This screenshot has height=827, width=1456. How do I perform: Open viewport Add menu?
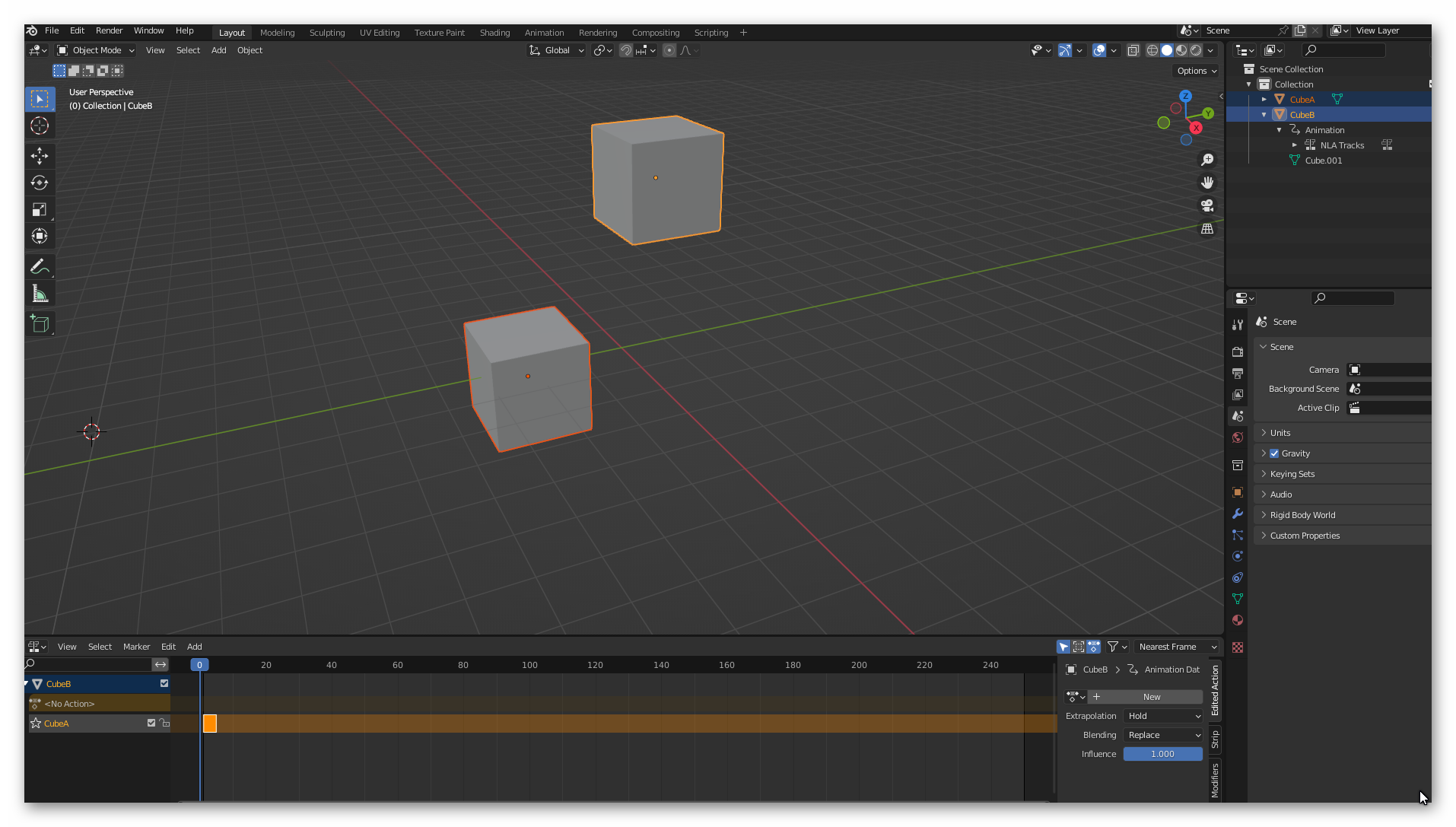(x=218, y=50)
